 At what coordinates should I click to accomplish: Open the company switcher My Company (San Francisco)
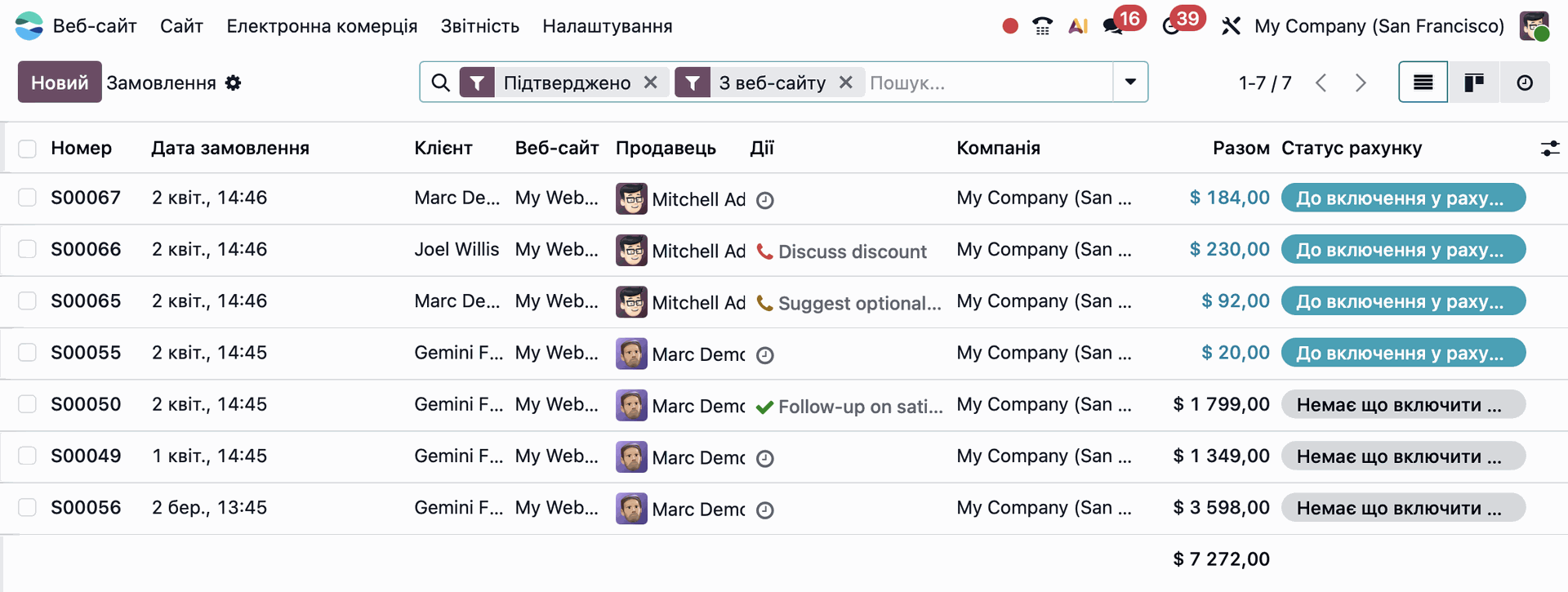(x=1379, y=26)
